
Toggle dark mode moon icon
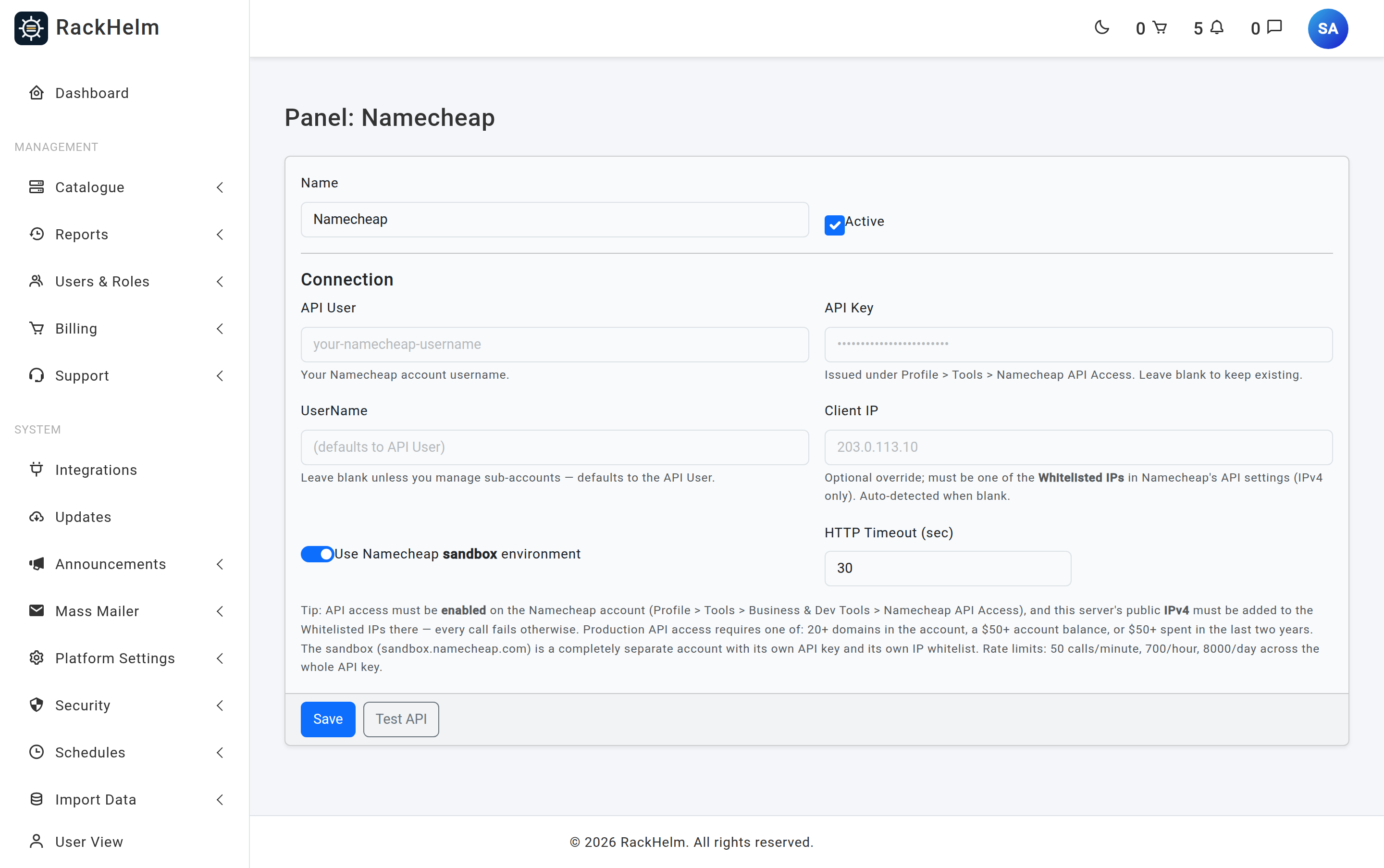coord(1101,27)
